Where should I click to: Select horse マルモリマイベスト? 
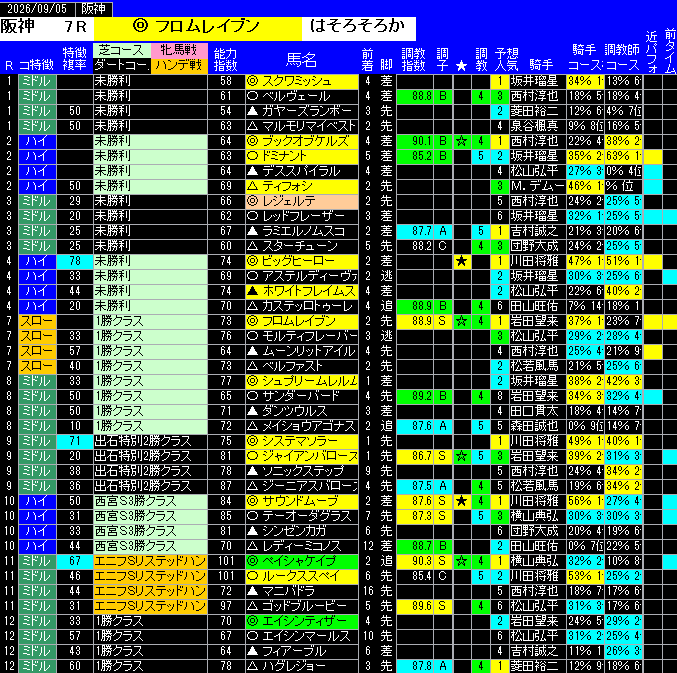(x=302, y=126)
